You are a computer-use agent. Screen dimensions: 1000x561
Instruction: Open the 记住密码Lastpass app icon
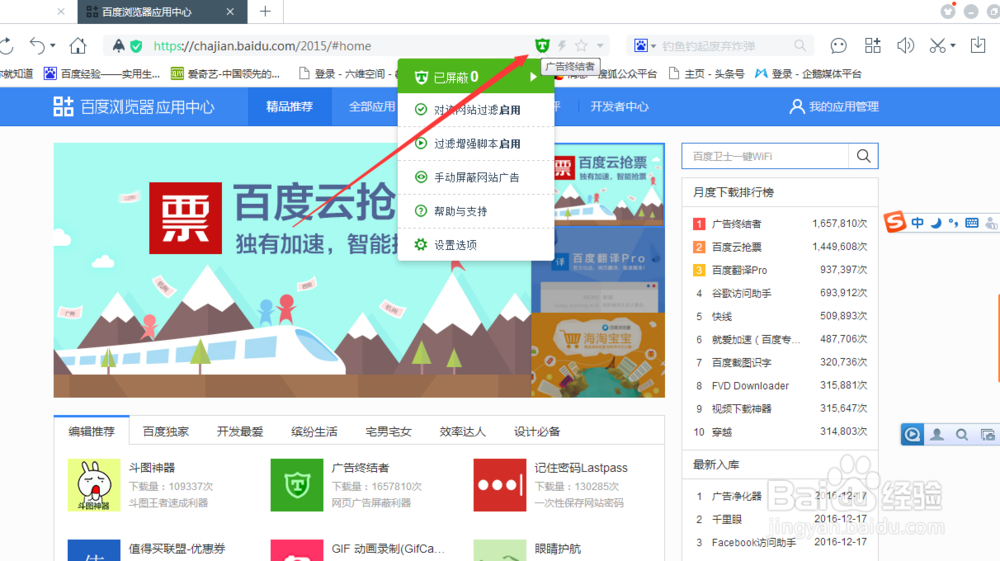(x=499, y=485)
